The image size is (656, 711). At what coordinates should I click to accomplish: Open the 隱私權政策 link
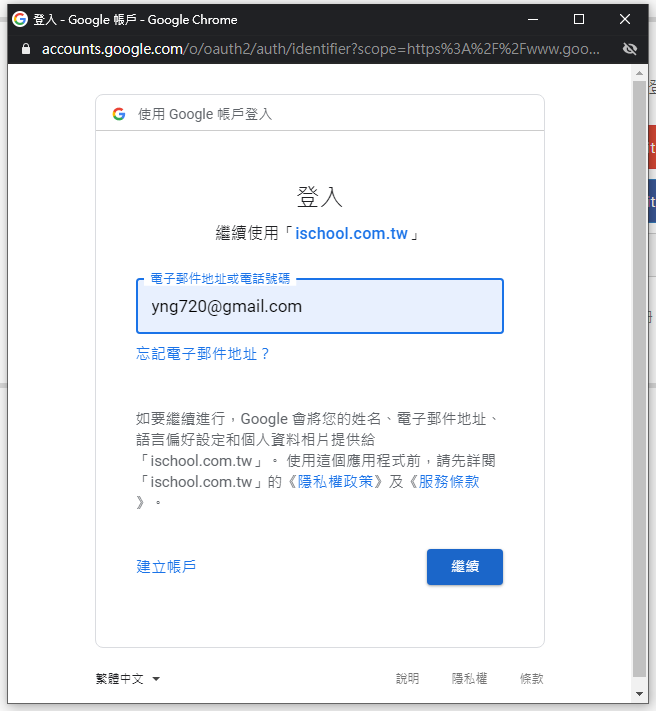(335, 482)
